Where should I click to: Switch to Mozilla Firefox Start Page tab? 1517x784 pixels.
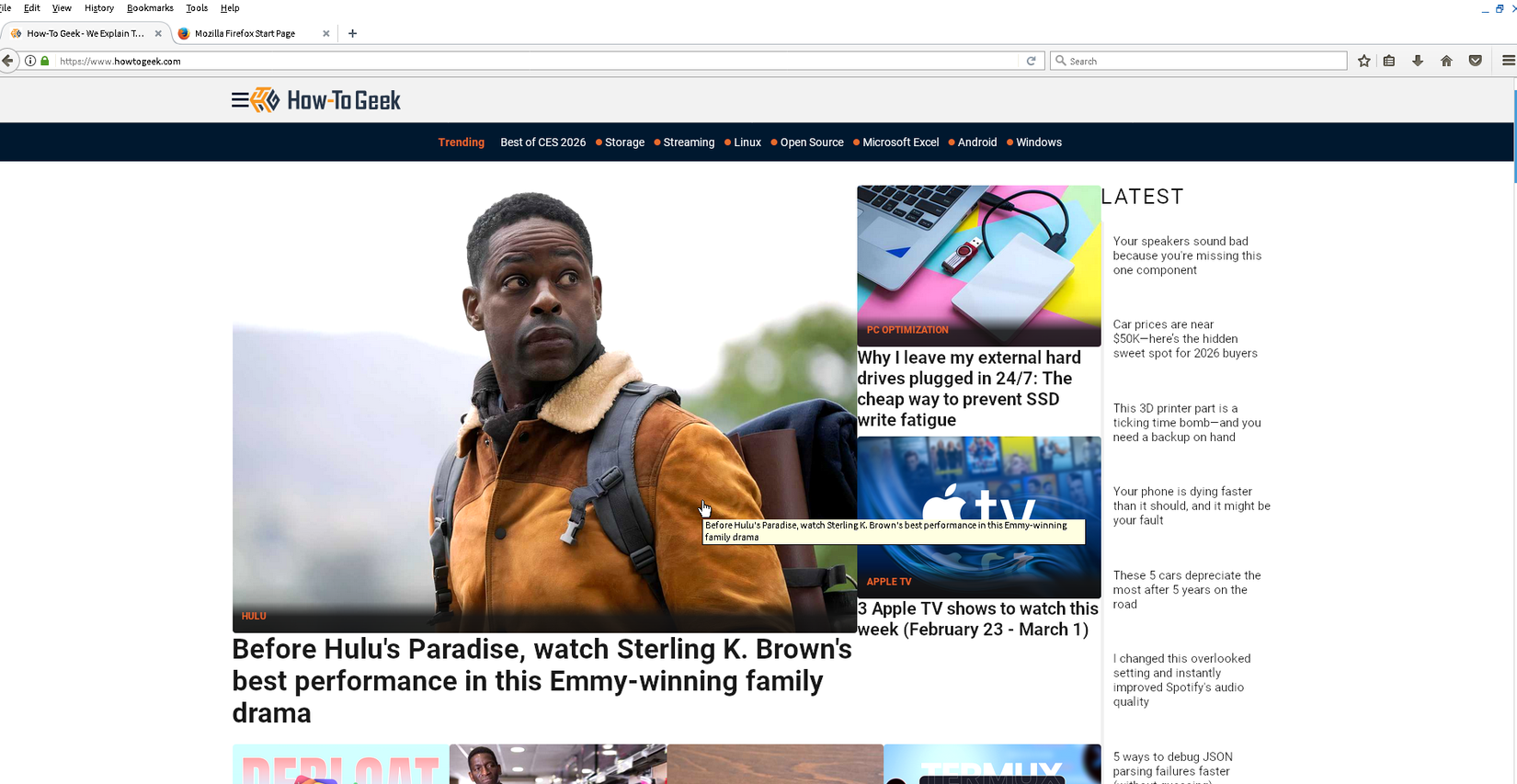pos(254,33)
